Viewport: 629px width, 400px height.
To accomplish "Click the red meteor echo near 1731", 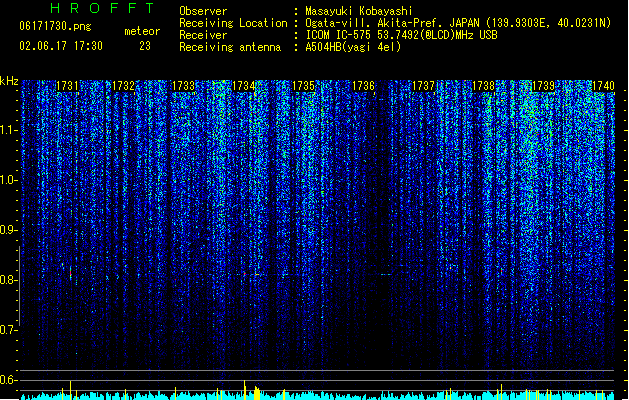I will coord(71,273).
